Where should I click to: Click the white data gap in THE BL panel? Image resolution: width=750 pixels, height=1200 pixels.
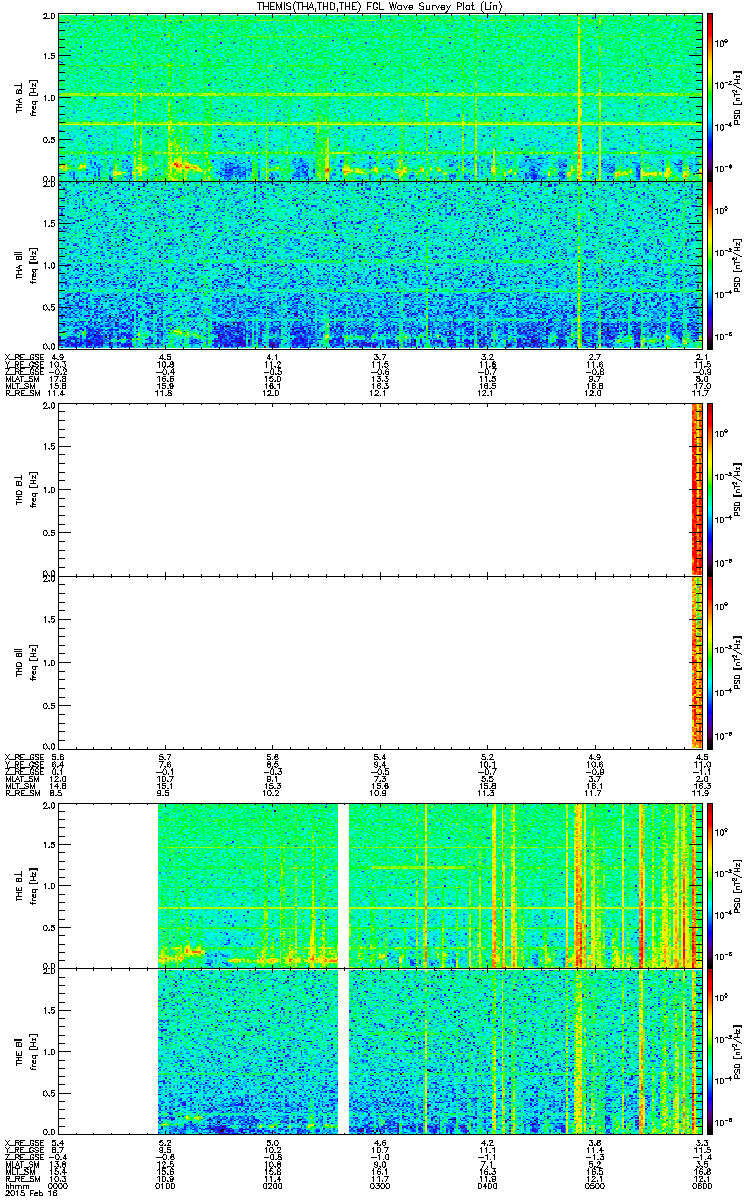pyautogui.click(x=344, y=884)
